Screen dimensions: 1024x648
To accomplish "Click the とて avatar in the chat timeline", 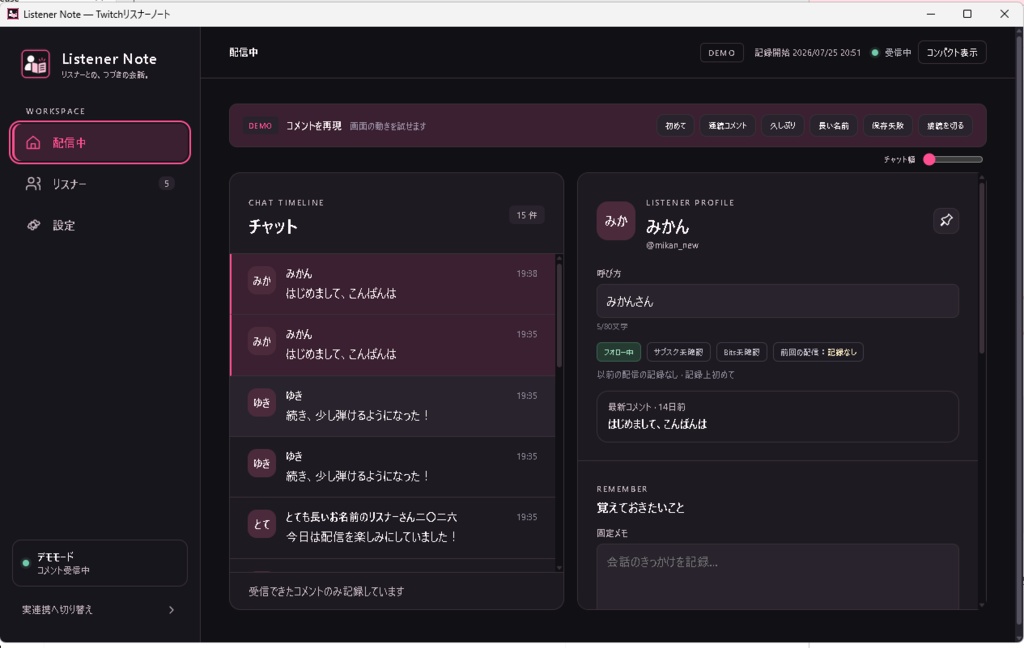I will pyautogui.click(x=261, y=524).
